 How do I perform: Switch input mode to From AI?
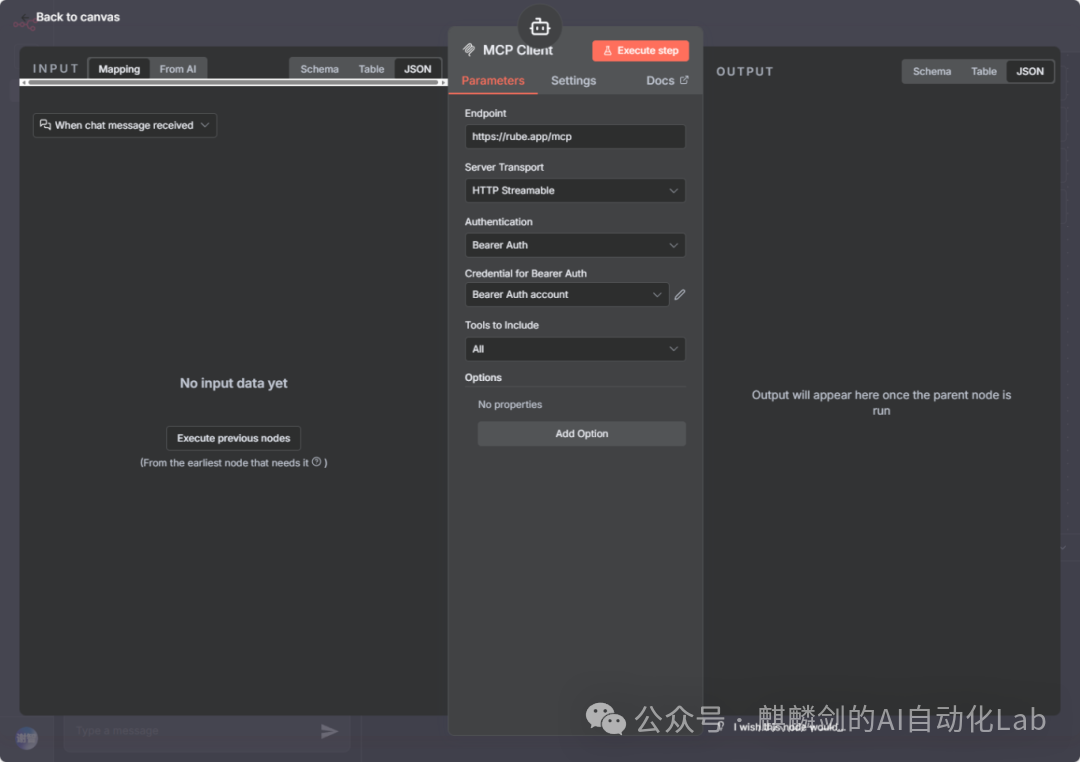click(178, 69)
